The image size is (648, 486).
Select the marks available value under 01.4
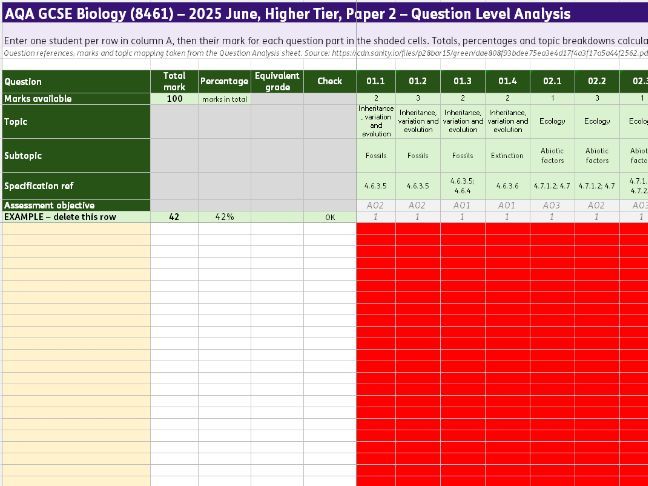point(507,99)
